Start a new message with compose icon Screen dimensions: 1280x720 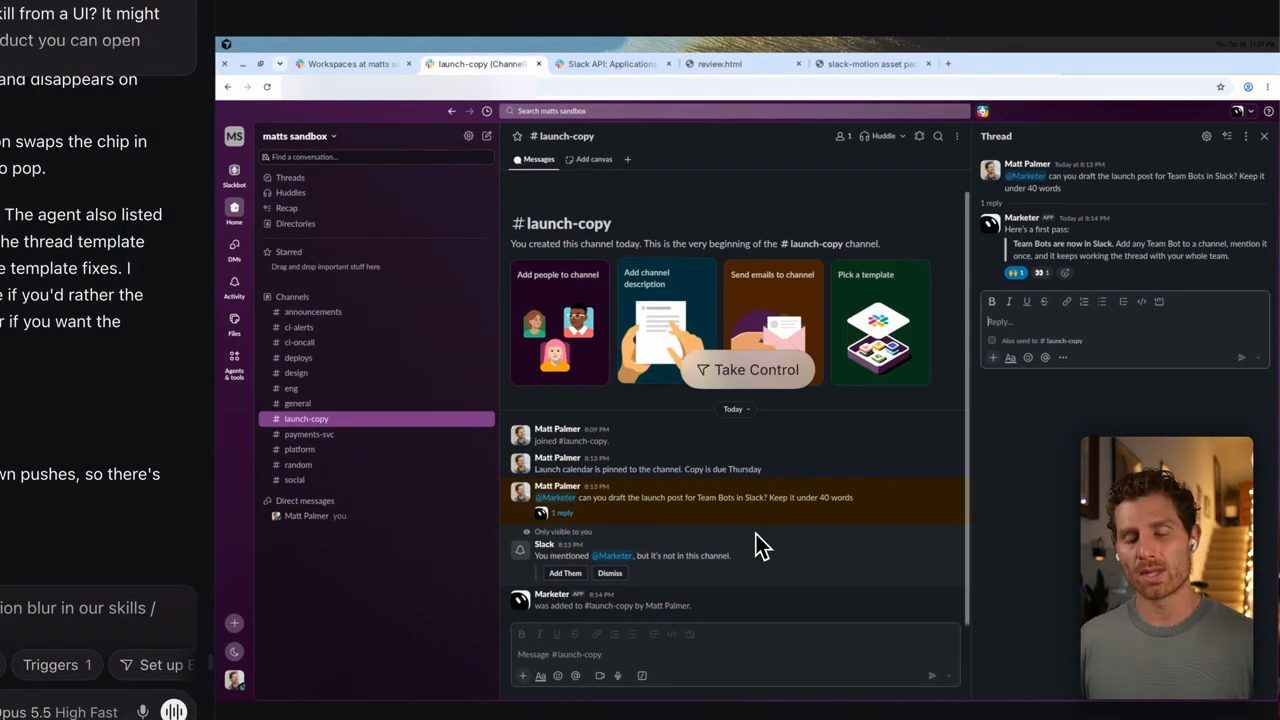tap(487, 136)
